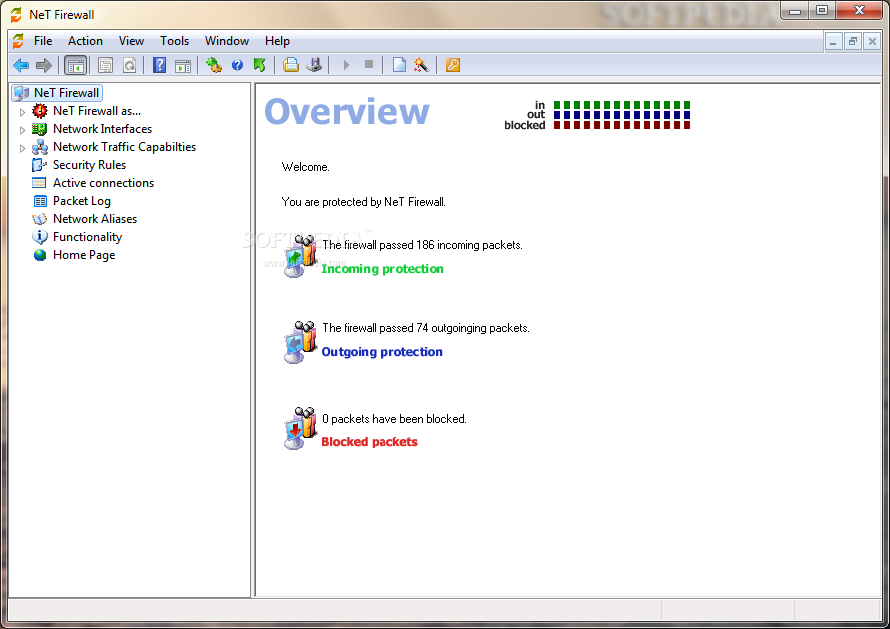Click the Network Interfaces card icon
890x629 pixels.
(39, 129)
